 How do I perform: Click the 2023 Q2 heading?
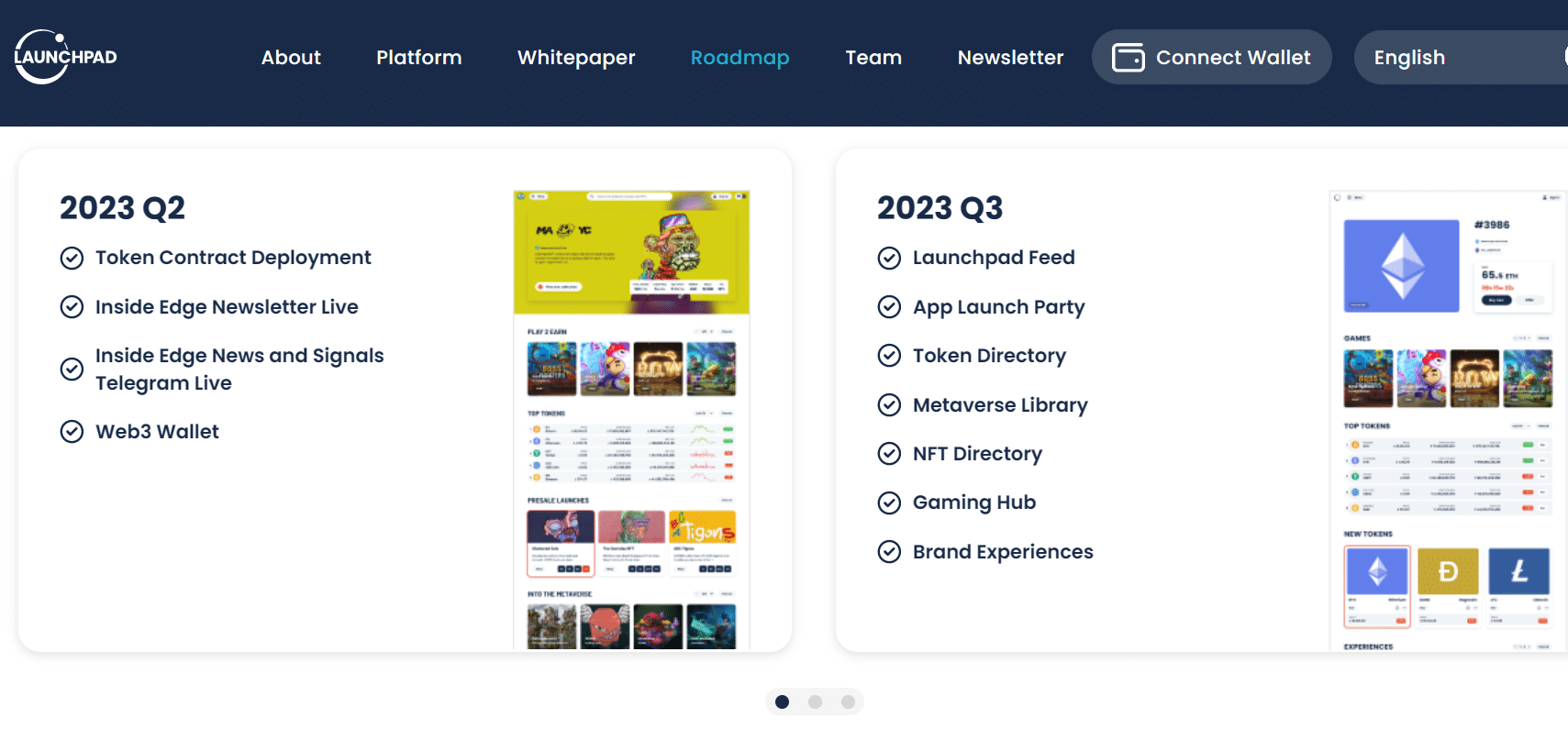pos(122,208)
